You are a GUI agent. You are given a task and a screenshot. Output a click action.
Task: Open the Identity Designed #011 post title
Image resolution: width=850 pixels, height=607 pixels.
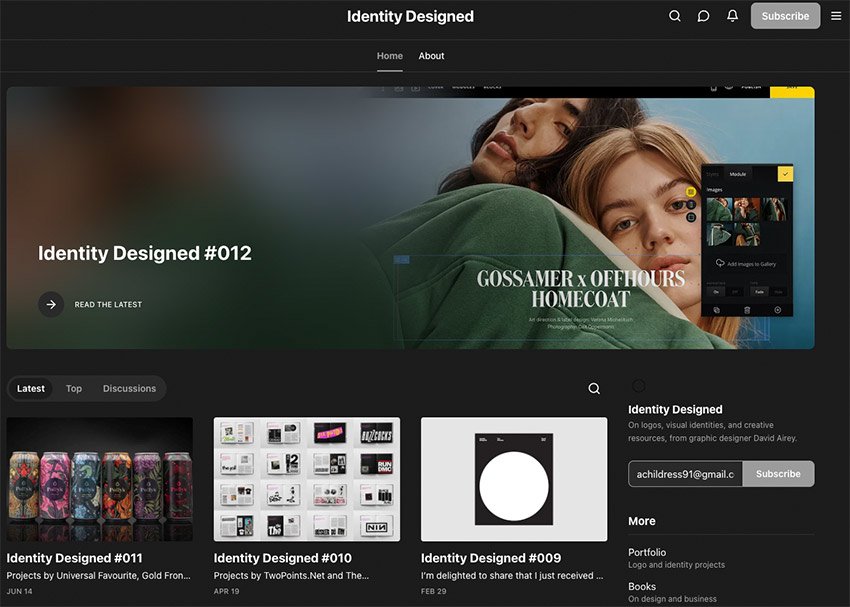[74, 558]
